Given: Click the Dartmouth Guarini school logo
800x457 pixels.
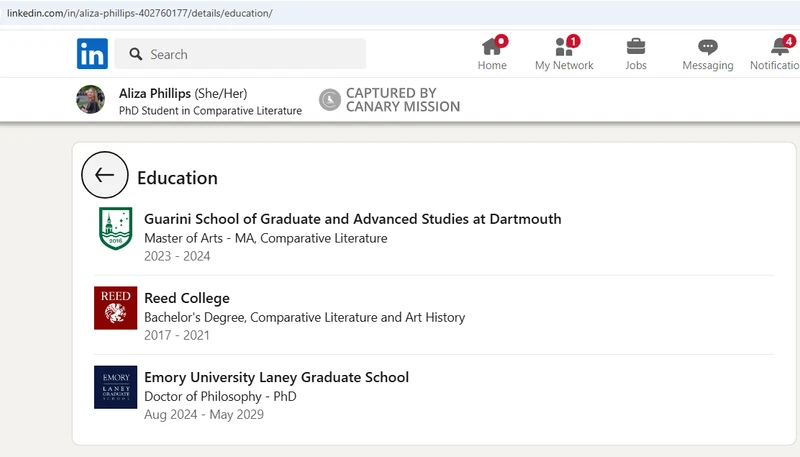Looking at the screenshot, I should click(115, 229).
